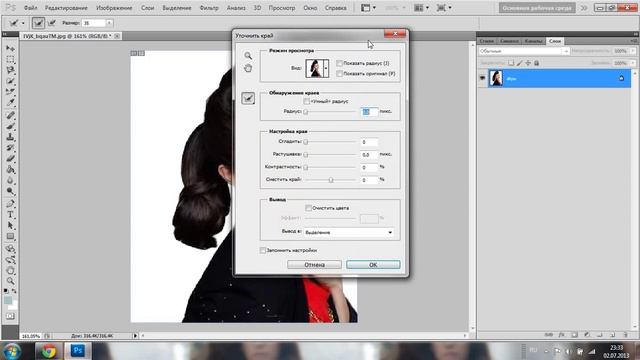Choose Erase Refinements tool in options bar

(52, 23)
